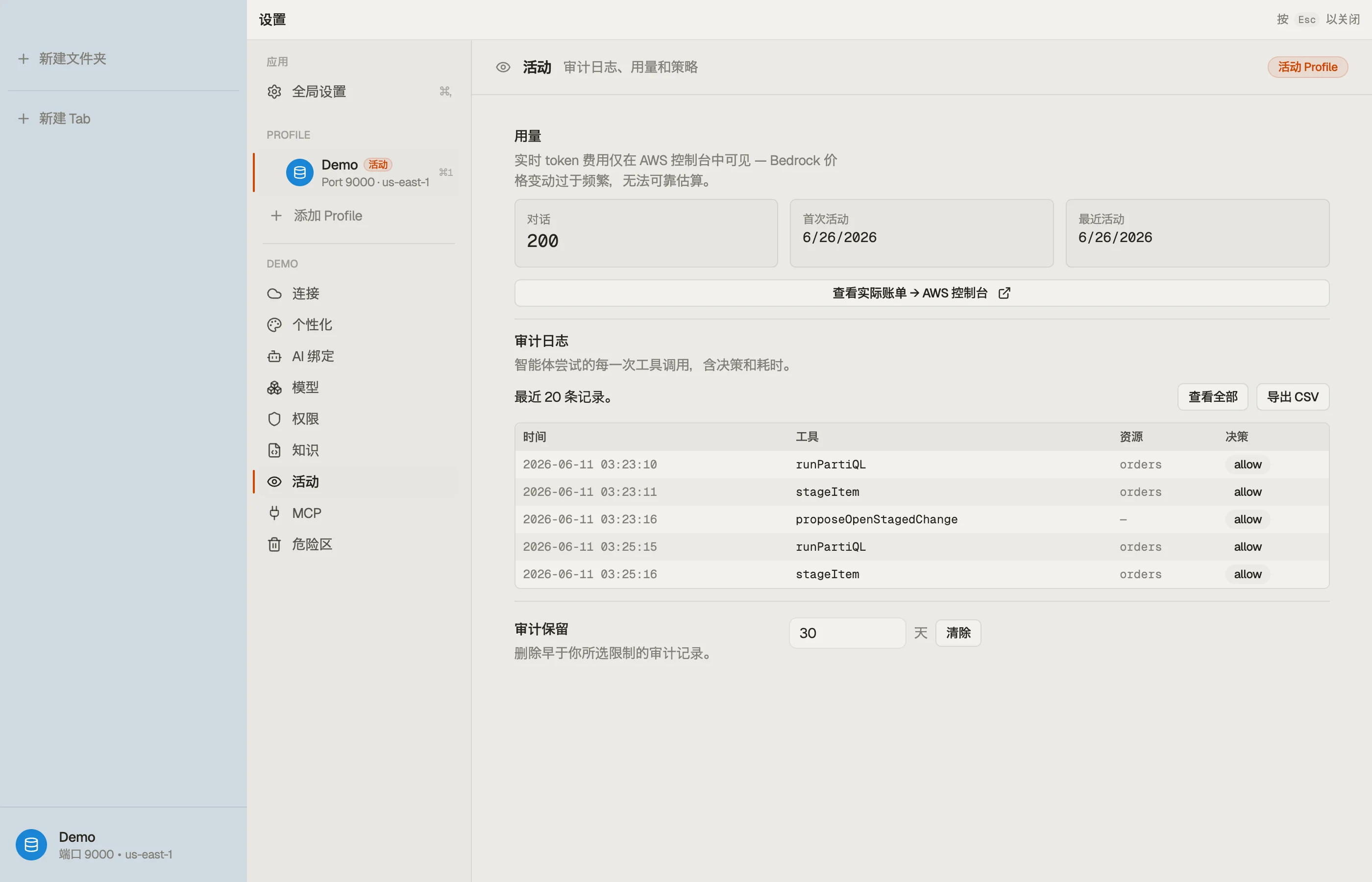Click the 活动 badge beside Demo profile name

point(377,165)
